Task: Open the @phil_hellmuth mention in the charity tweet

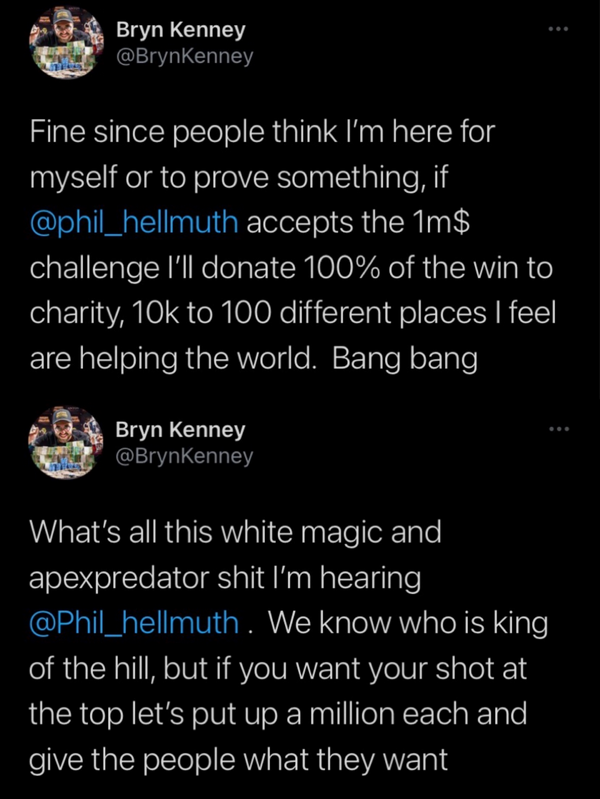Action: click(134, 221)
